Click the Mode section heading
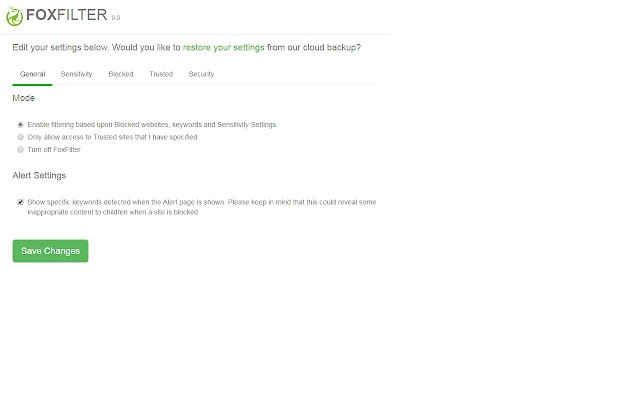Screen dimensions: 640x400 (x=24, y=99)
